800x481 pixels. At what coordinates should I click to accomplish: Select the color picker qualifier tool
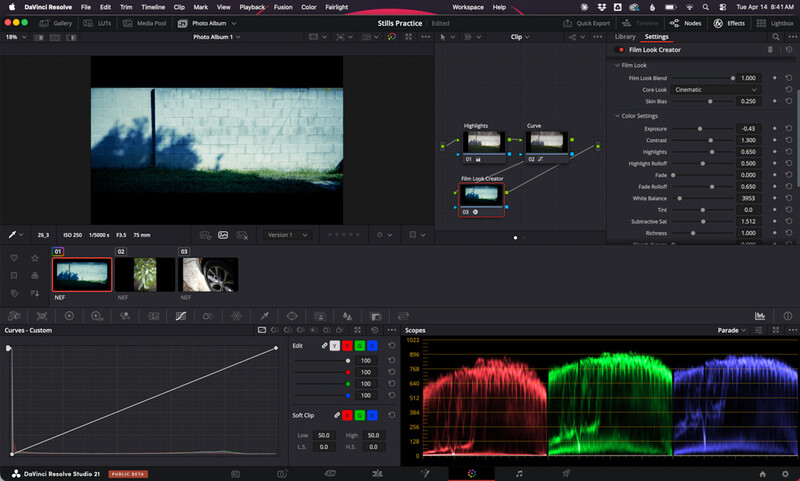tap(12, 235)
